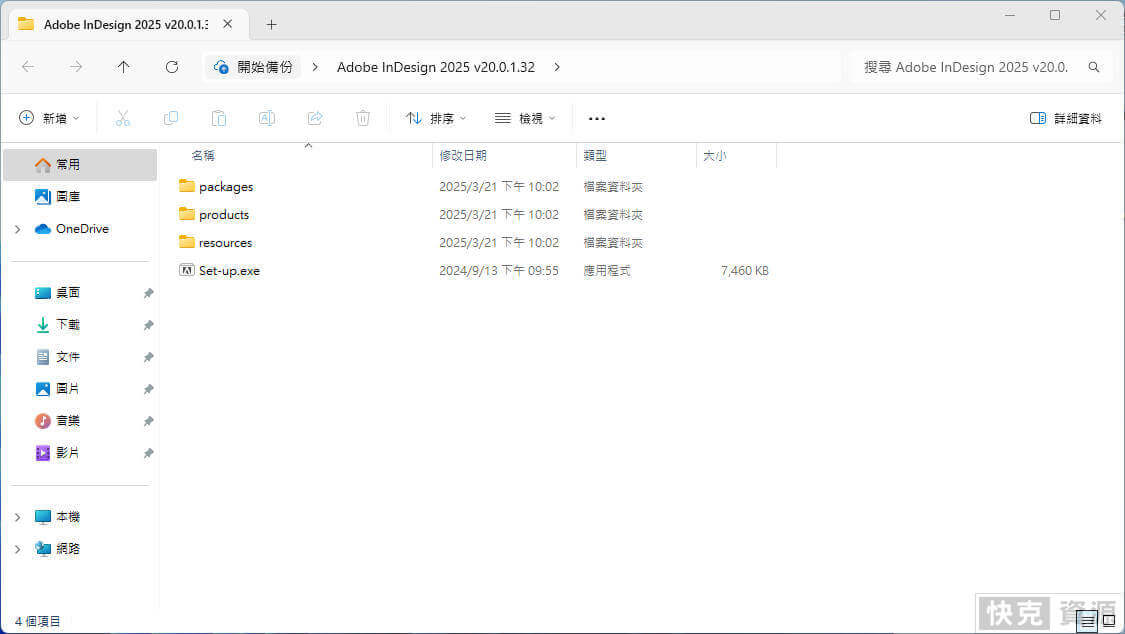
Task: Click the Share icon in toolbar
Action: (x=315, y=118)
